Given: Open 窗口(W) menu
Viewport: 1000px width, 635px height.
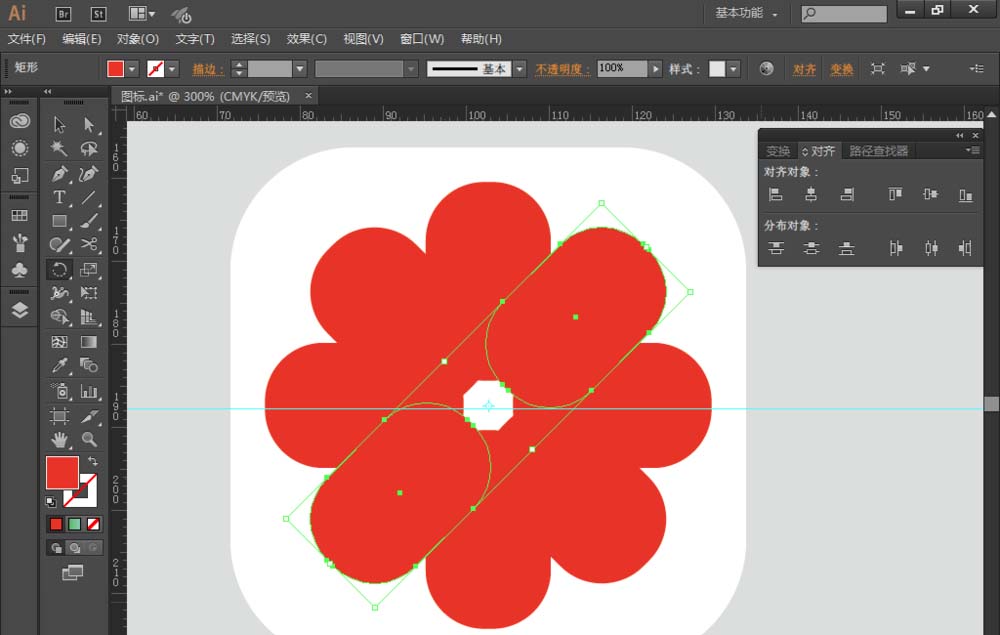Looking at the screenshot, I should pyautogui.click(x=422, y=39).
